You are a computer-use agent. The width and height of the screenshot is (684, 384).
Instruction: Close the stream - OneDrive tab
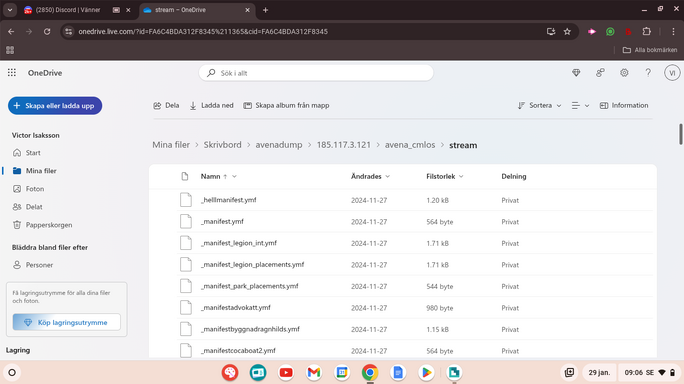coord(247,10)
